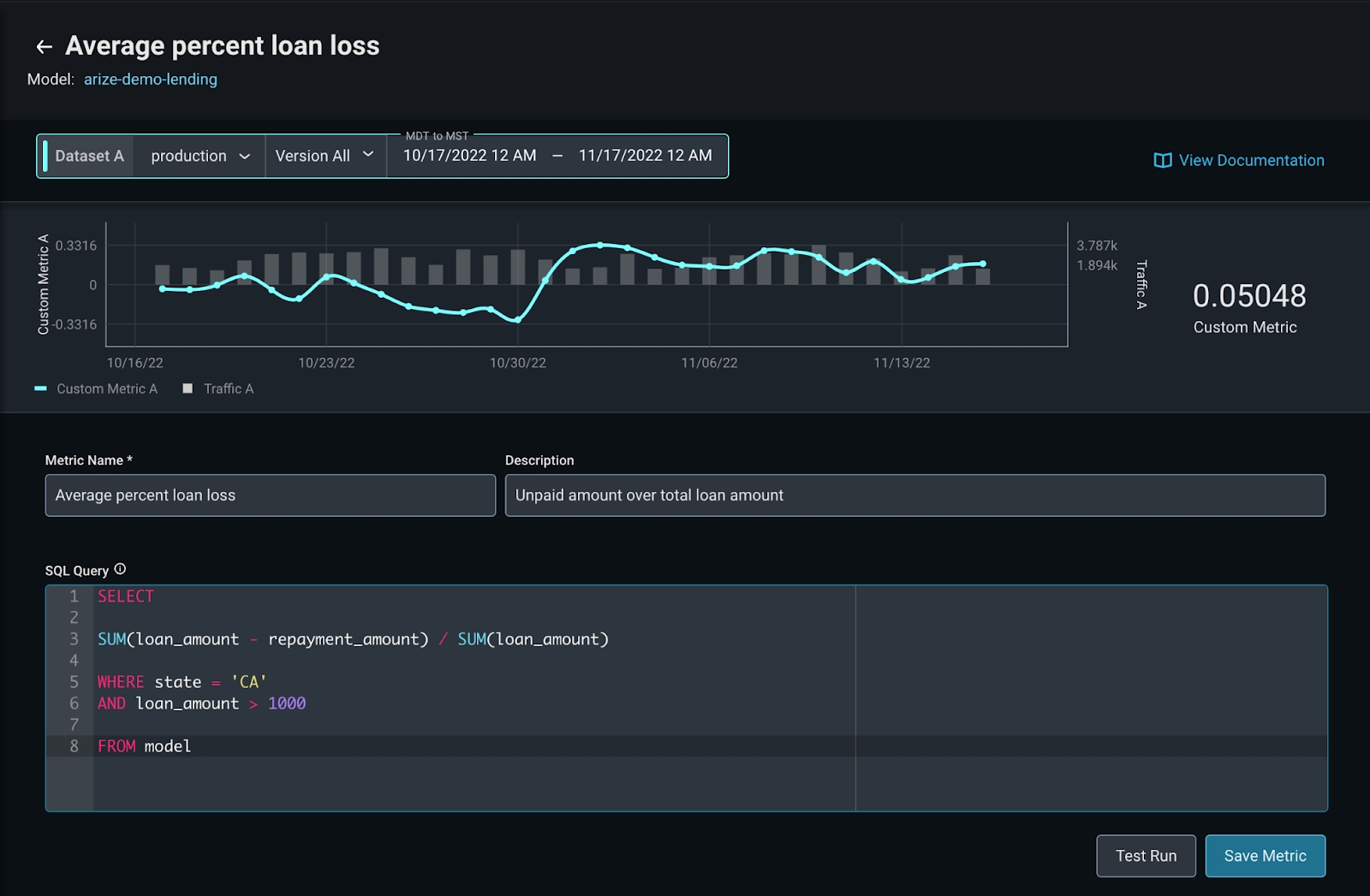Click the cyan Custom Metric A legend swatch
1370x896 pixels.
tap(40, 389)
